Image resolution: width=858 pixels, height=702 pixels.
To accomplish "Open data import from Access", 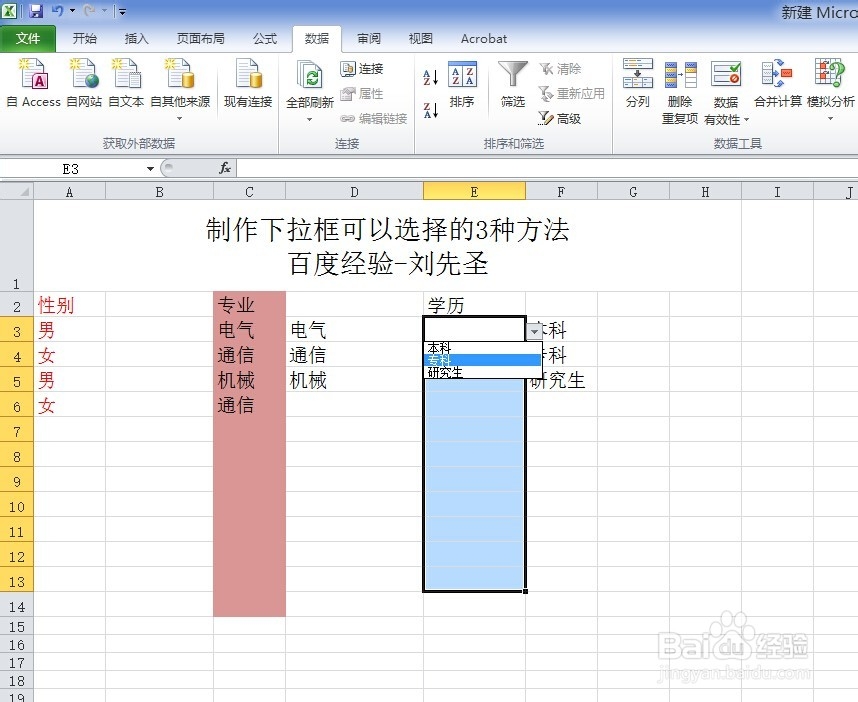I will click(x=32, y=85).
